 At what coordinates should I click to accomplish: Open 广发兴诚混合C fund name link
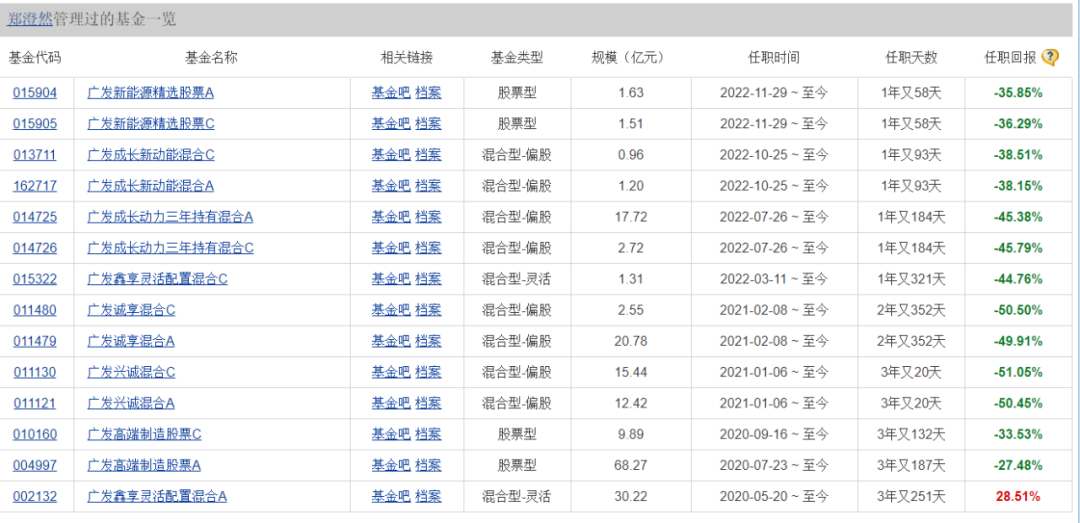(131, 372)
